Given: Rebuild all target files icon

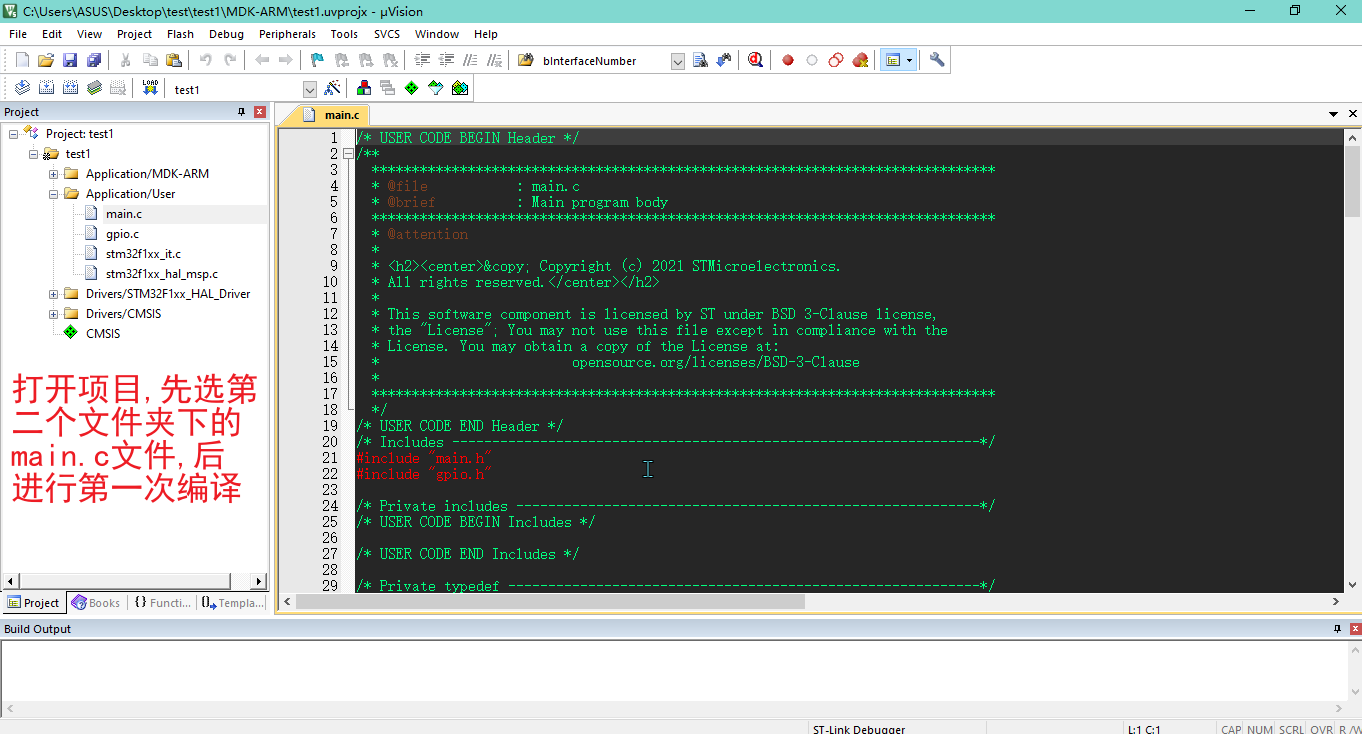Looking at the screenshot, I should click(x=70, y=88).
